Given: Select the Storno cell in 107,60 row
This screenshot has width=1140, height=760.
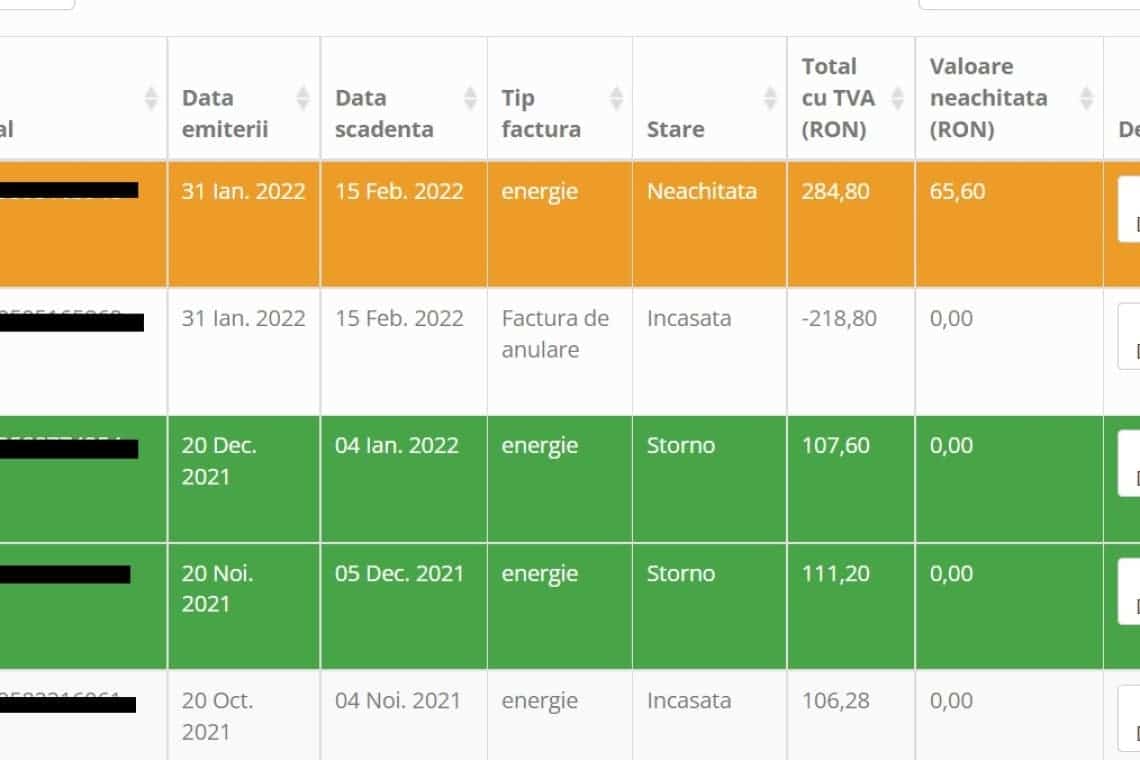Looking at the screenshot, I should 680,446.
